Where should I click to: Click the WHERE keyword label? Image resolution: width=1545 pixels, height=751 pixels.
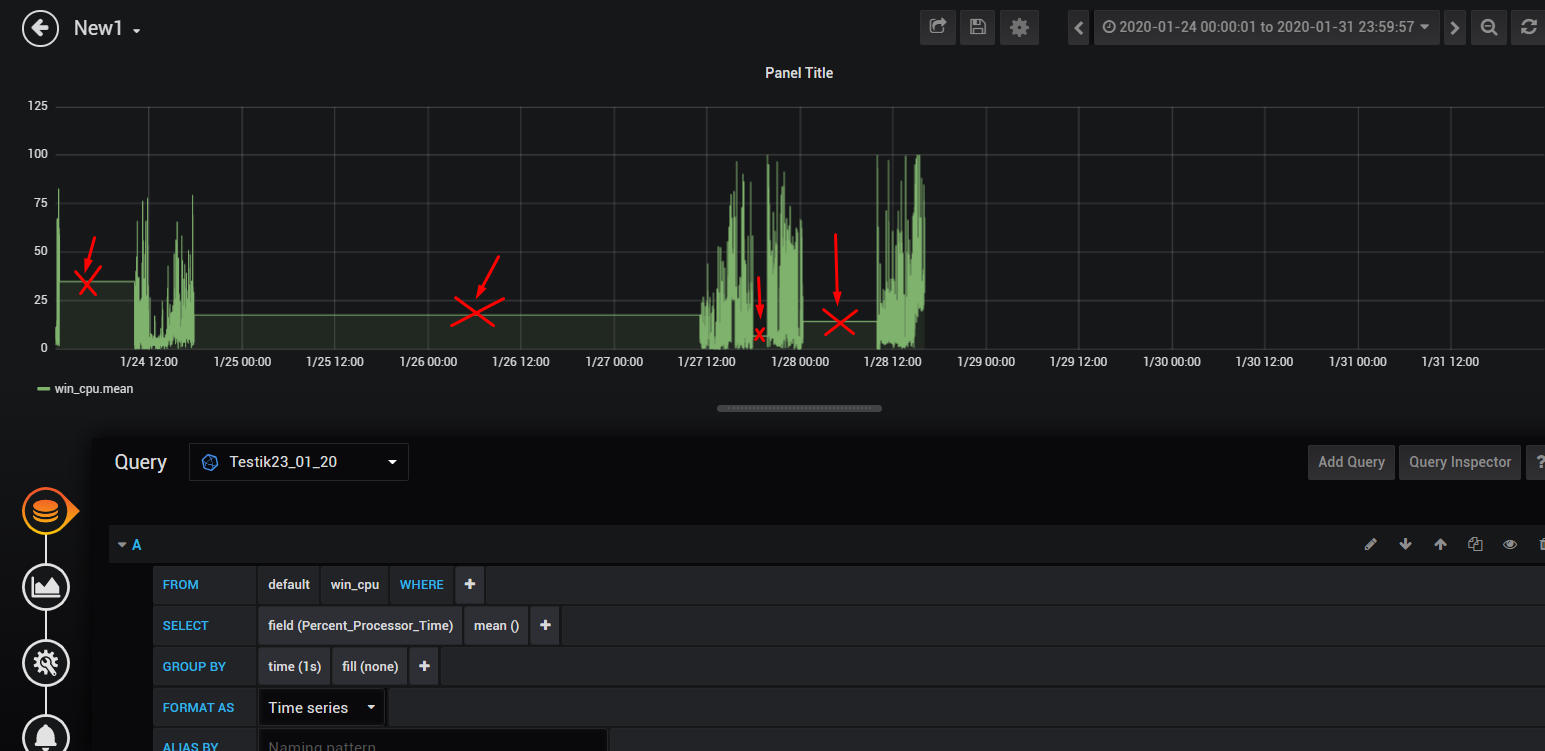422,585
